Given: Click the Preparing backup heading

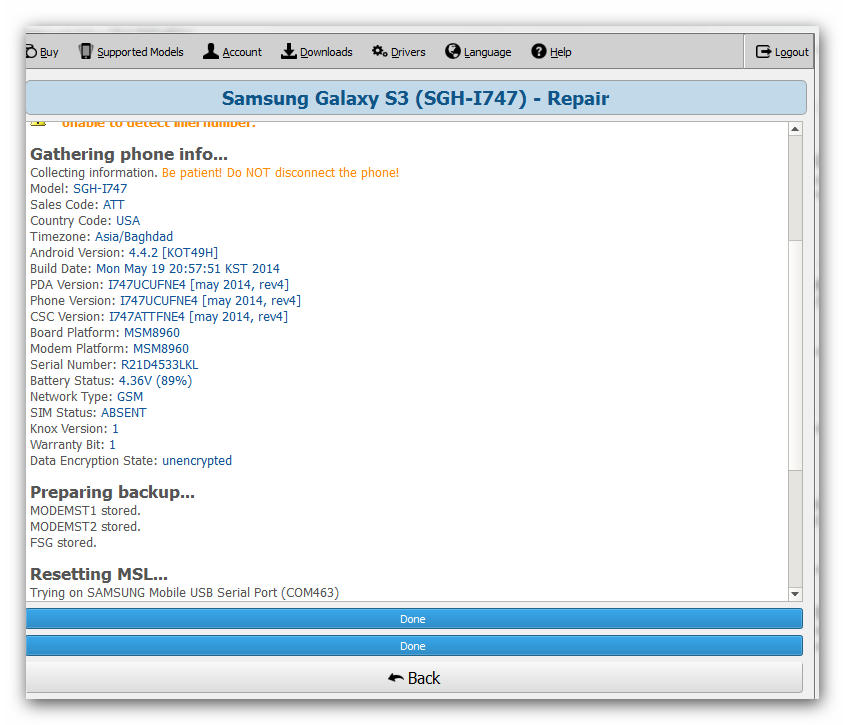Looking at the screenshot, I should [112, 492].
